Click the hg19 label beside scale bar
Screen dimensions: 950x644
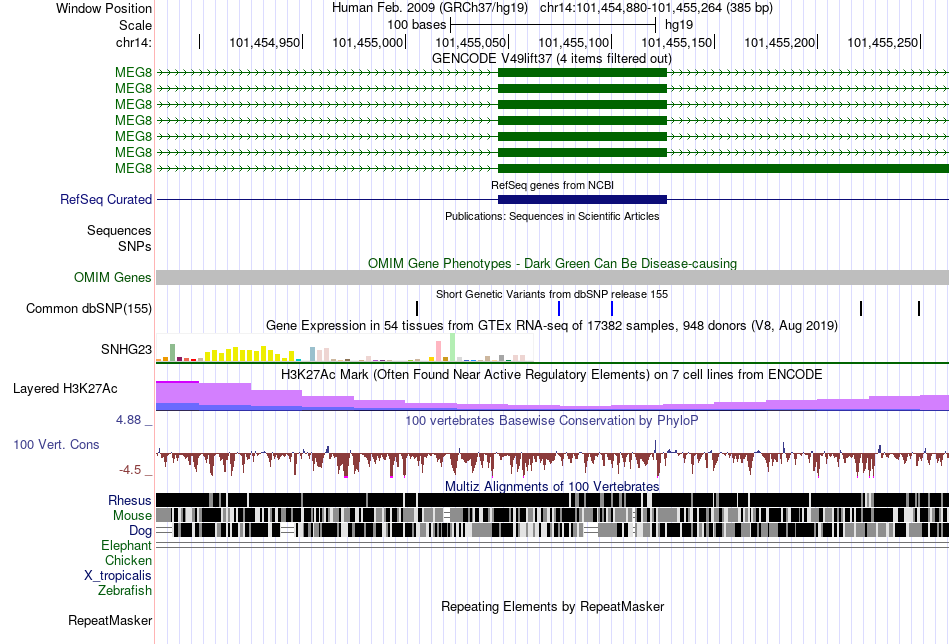tap(679, 25)
